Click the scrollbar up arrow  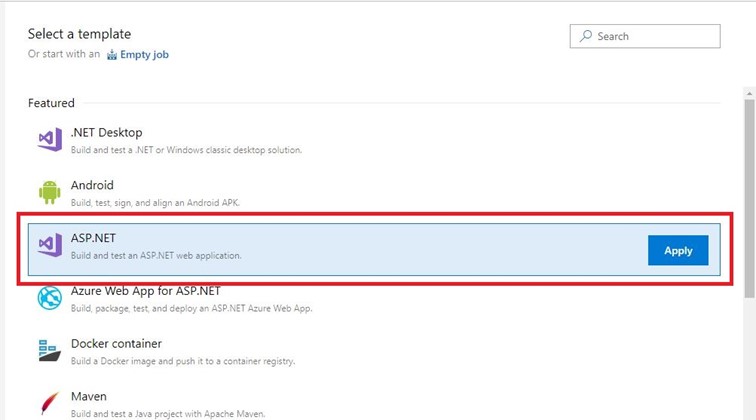(749, 93)
